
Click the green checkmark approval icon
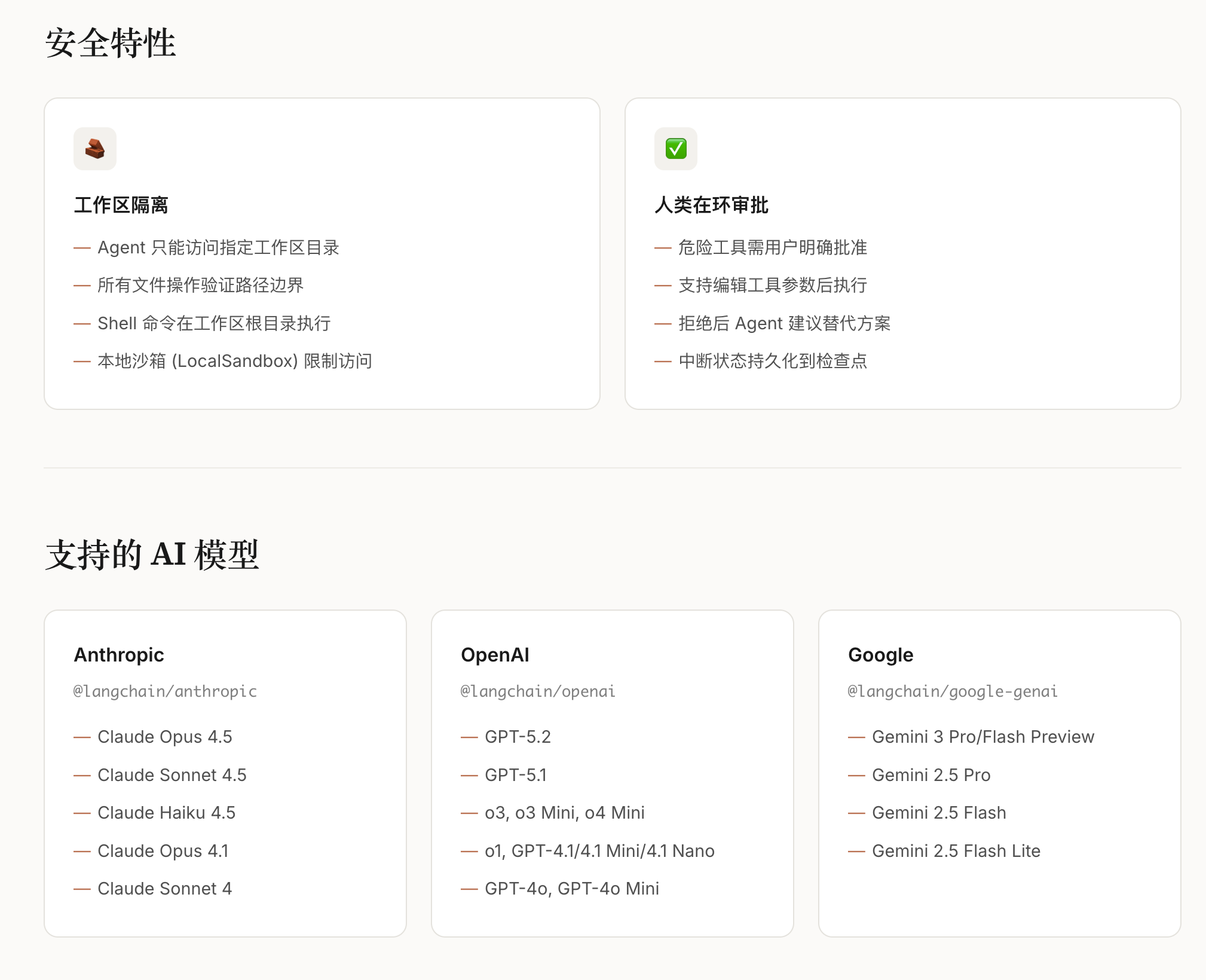click(675, 149)
